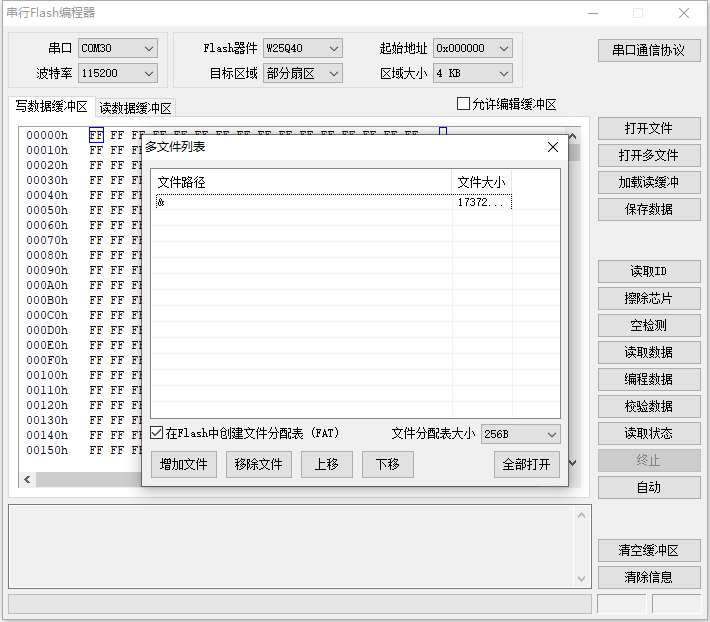Viewport: 710px width, 622px height.
Task: Select the 写数据缓冲区 tab
Action: 51,107
